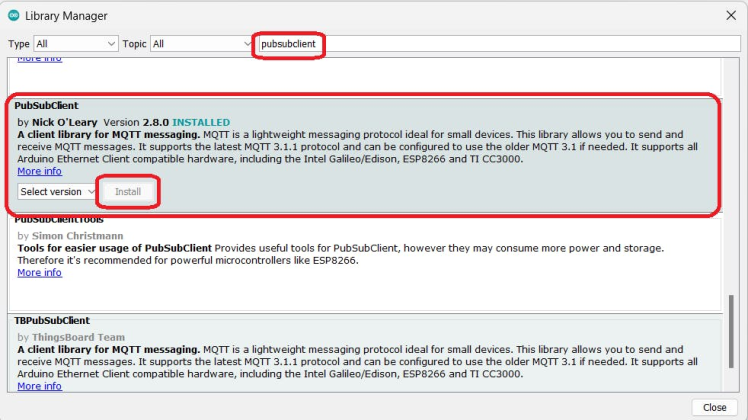The image size is (748, 420).
Task: Close the Library Manager window with X
Action: pyautogui.click(x=731, y=15)
